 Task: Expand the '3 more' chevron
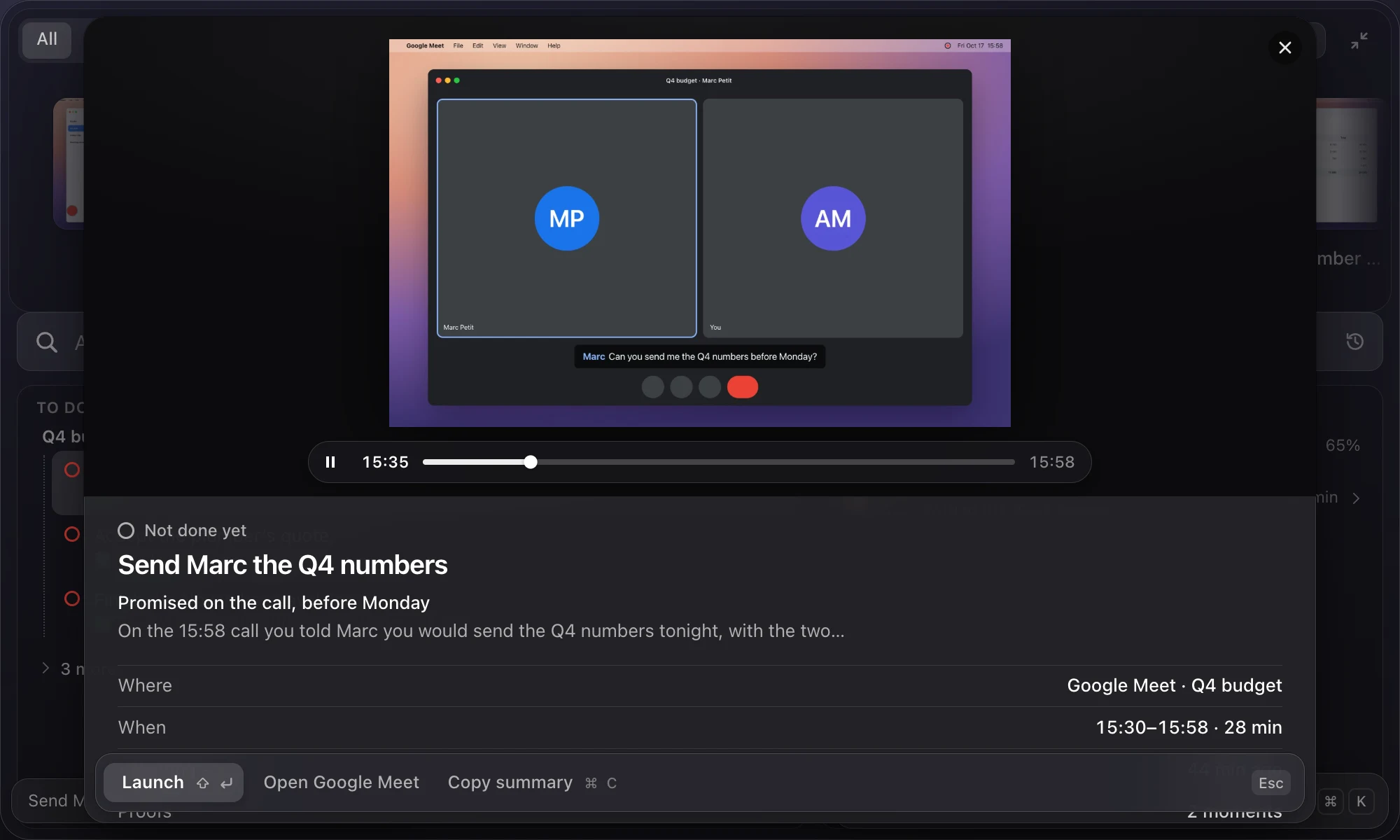pos(45,668)
